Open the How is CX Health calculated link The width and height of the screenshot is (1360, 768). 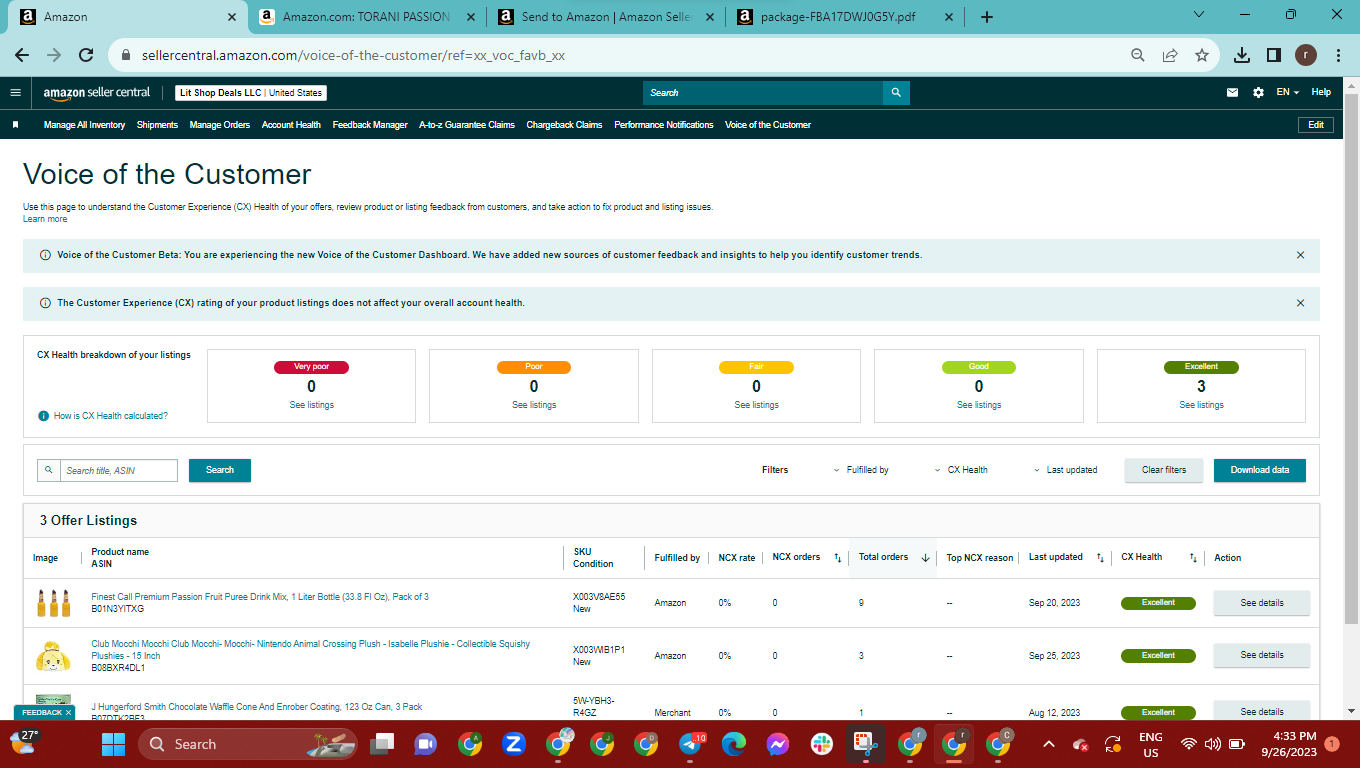click(x=111, y=416)
